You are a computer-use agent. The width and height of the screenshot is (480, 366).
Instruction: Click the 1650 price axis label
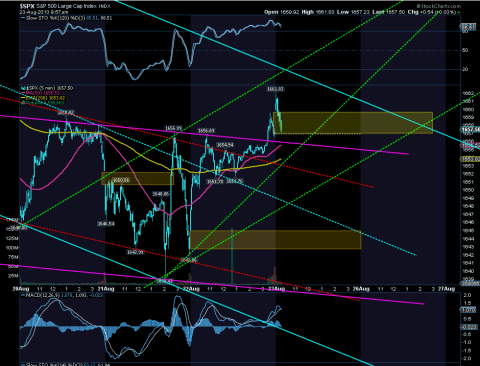(468, 190)
